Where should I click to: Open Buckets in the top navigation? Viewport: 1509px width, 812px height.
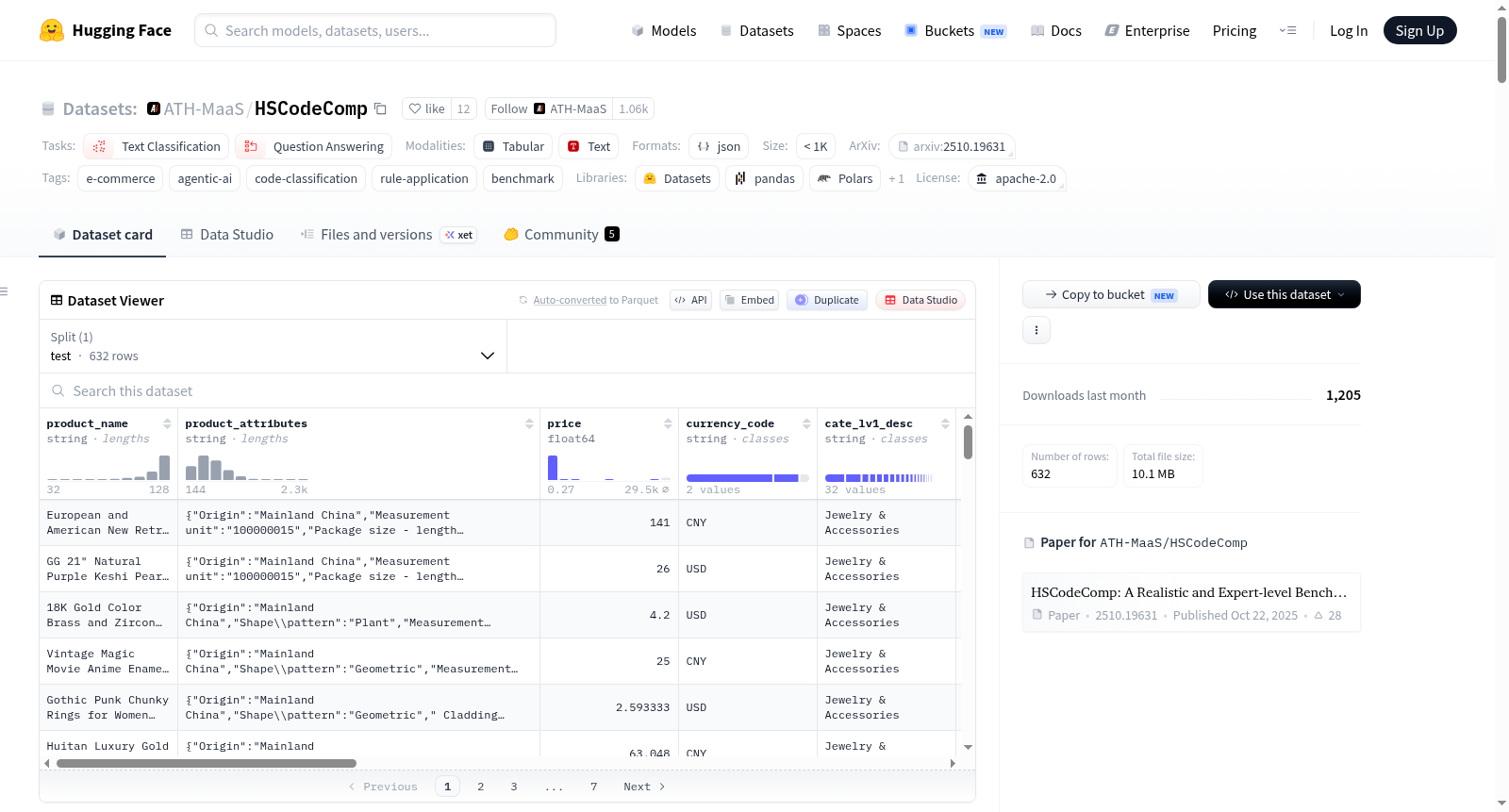point(956,30)
